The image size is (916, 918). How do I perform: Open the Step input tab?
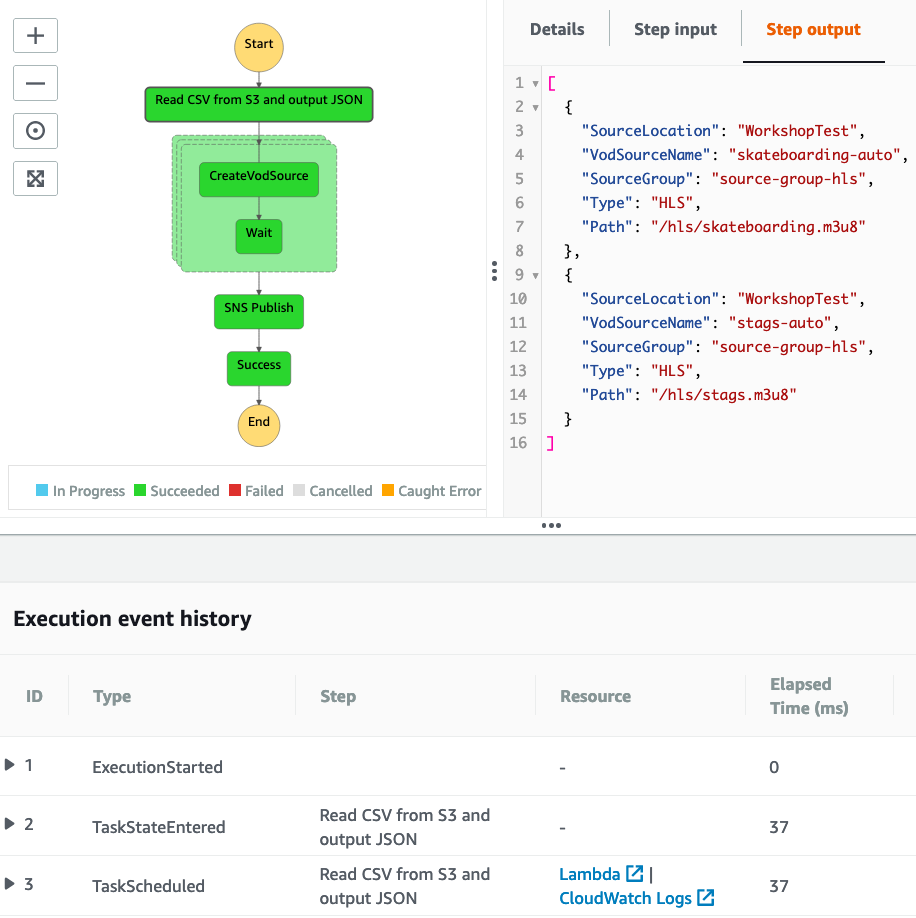point(675,30)
